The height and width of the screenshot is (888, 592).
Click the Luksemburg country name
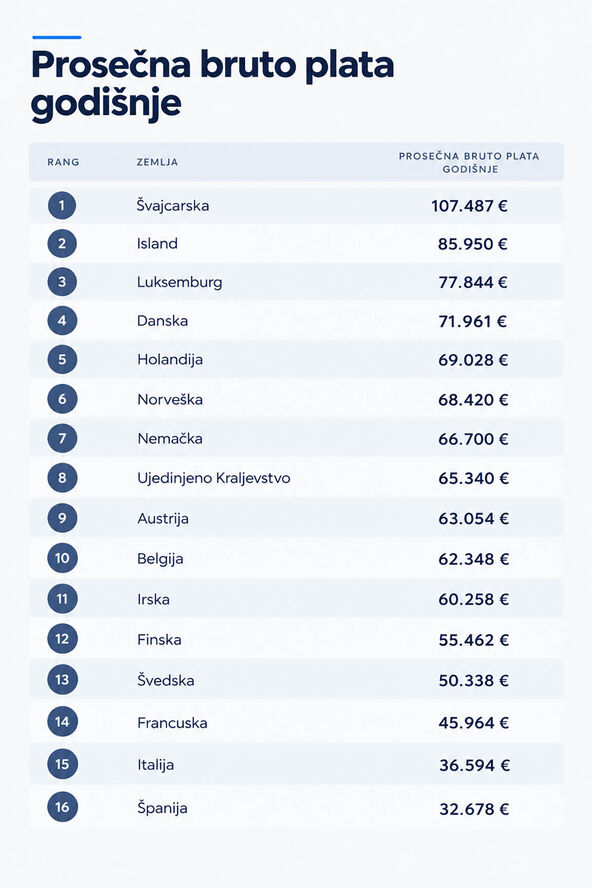(180, 282)
